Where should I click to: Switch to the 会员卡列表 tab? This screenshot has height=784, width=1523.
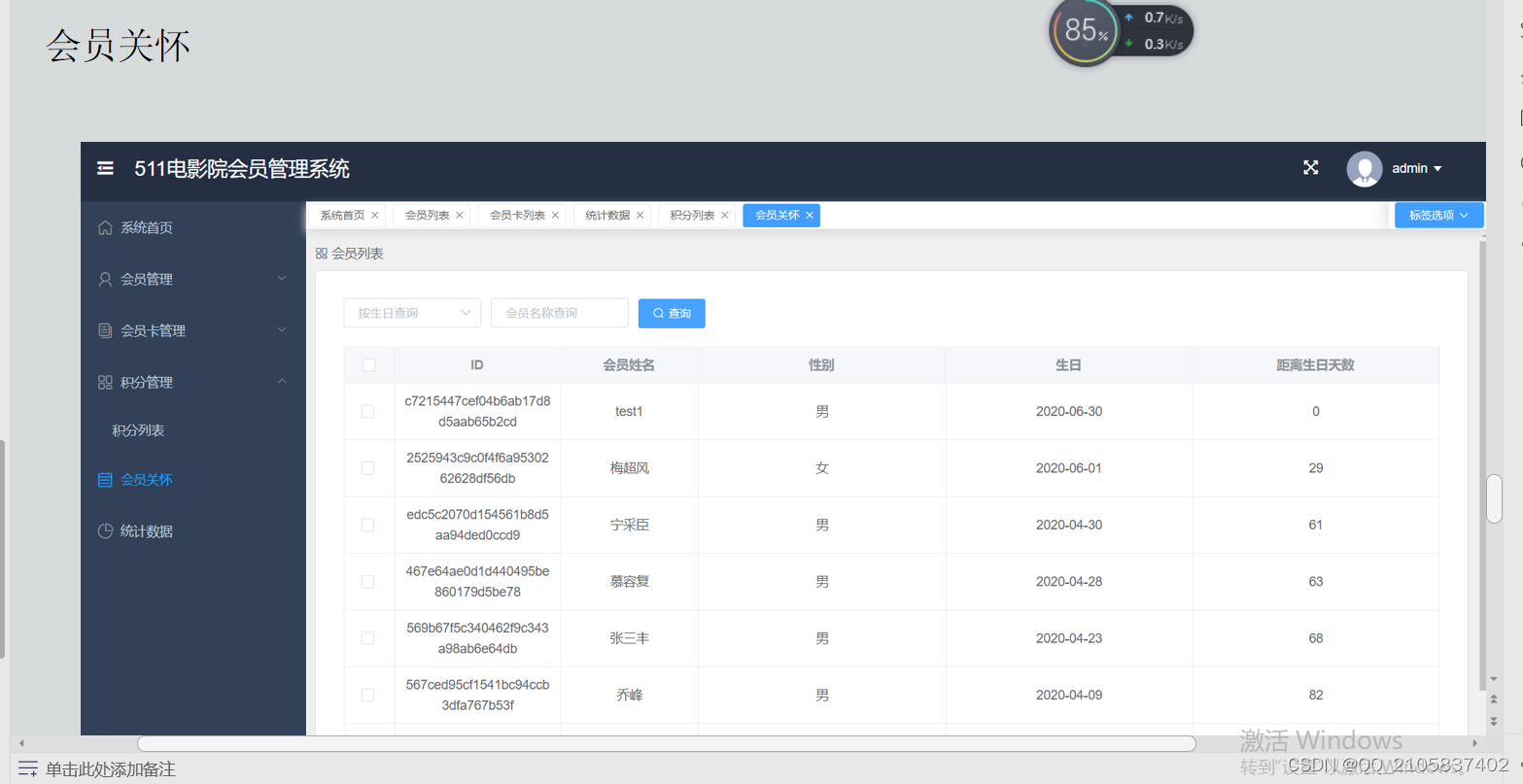pos(517,216)
